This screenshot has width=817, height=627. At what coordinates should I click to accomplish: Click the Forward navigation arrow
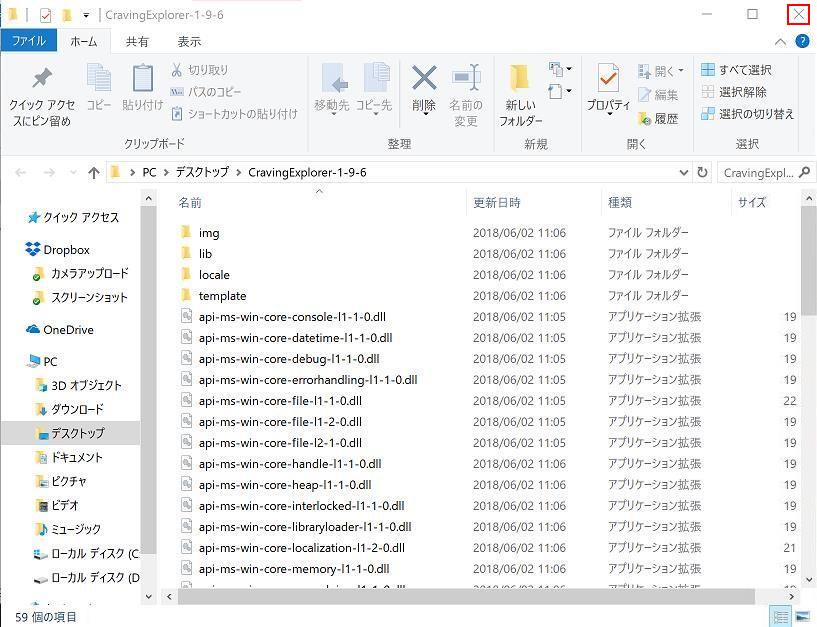[49, 173]
